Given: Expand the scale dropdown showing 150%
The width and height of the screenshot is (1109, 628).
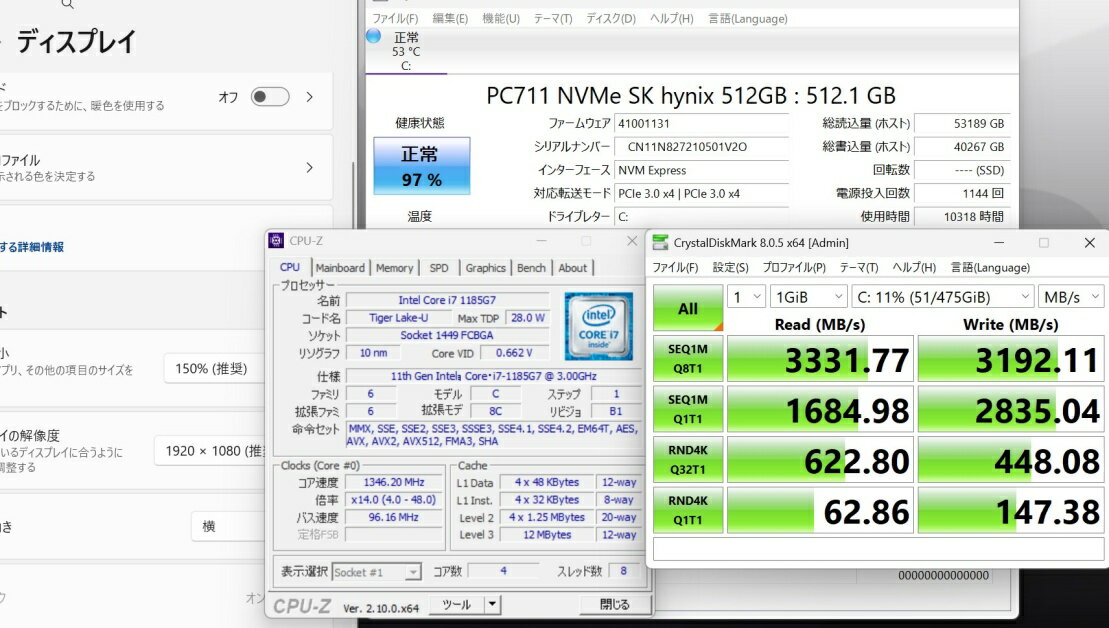Looking at the screenshot, I should click(x=213, y=368).
